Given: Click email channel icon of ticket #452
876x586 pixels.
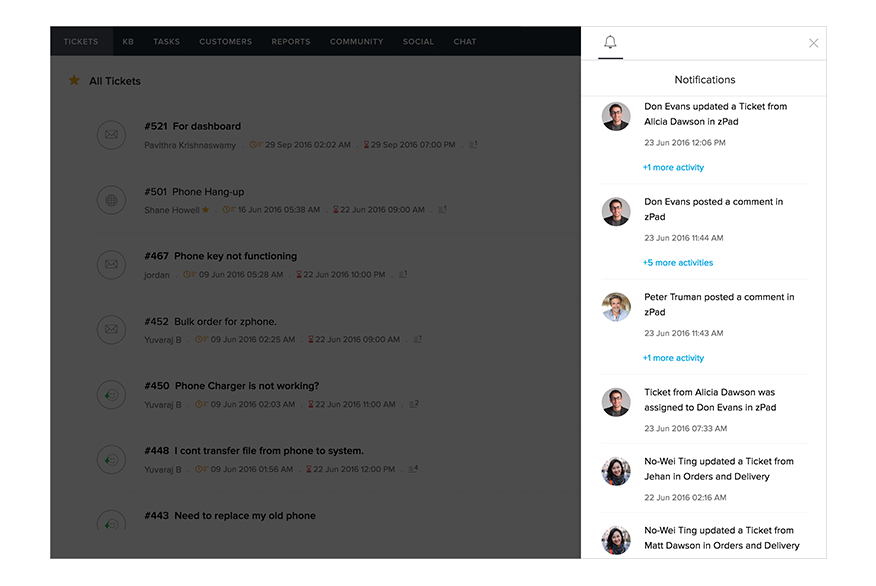Looking at the screenshot, I should (111, 329).
